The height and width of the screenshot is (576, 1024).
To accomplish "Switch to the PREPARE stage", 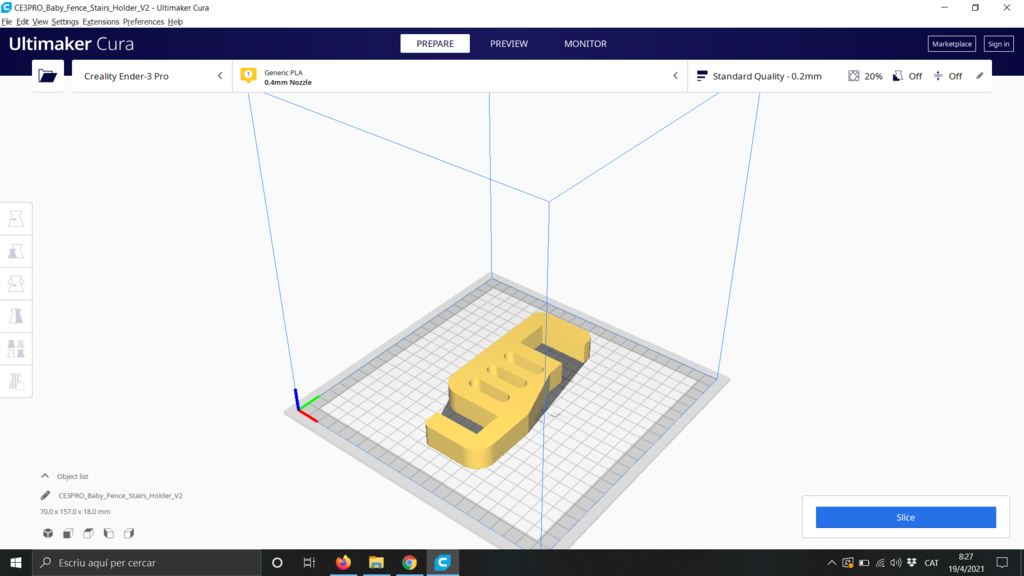I will tap(435, 44).
